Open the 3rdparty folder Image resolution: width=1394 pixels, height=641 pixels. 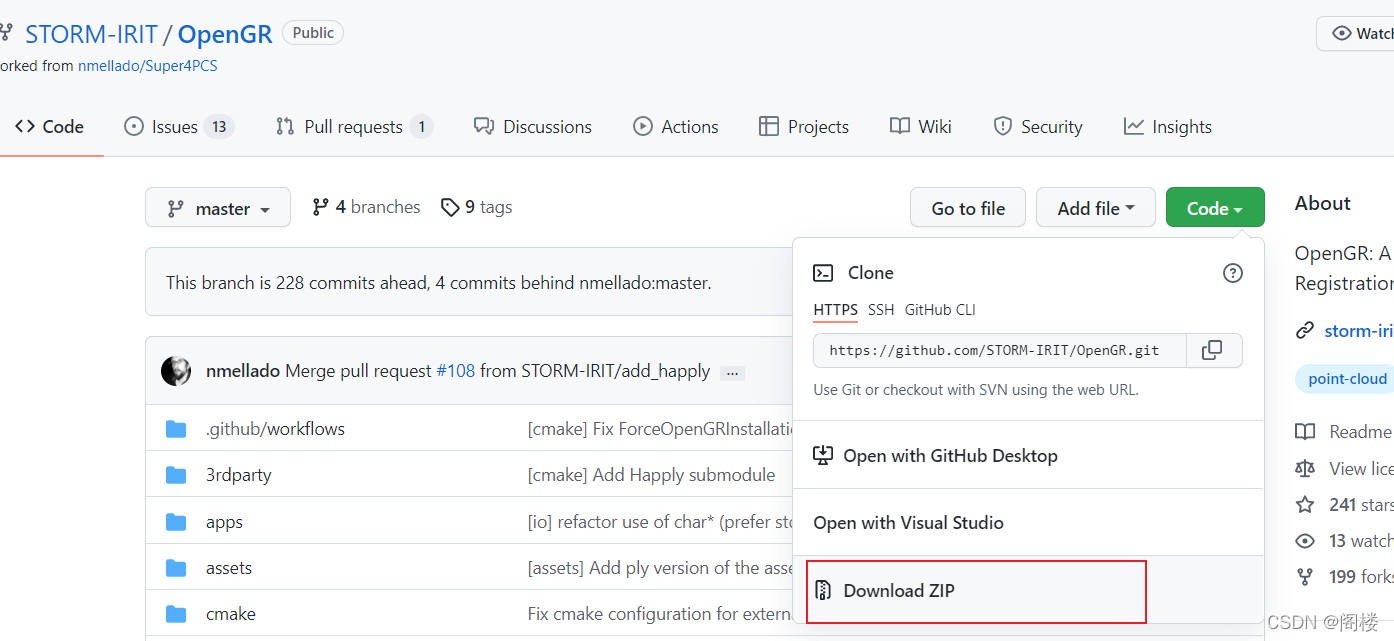point(238,475)
